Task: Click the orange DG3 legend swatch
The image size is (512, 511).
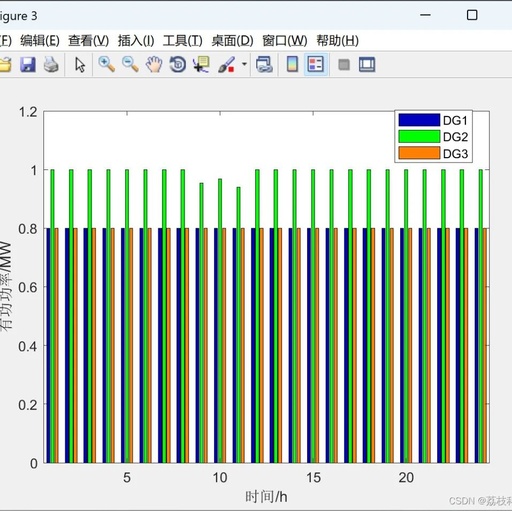Action: point(419,153)
